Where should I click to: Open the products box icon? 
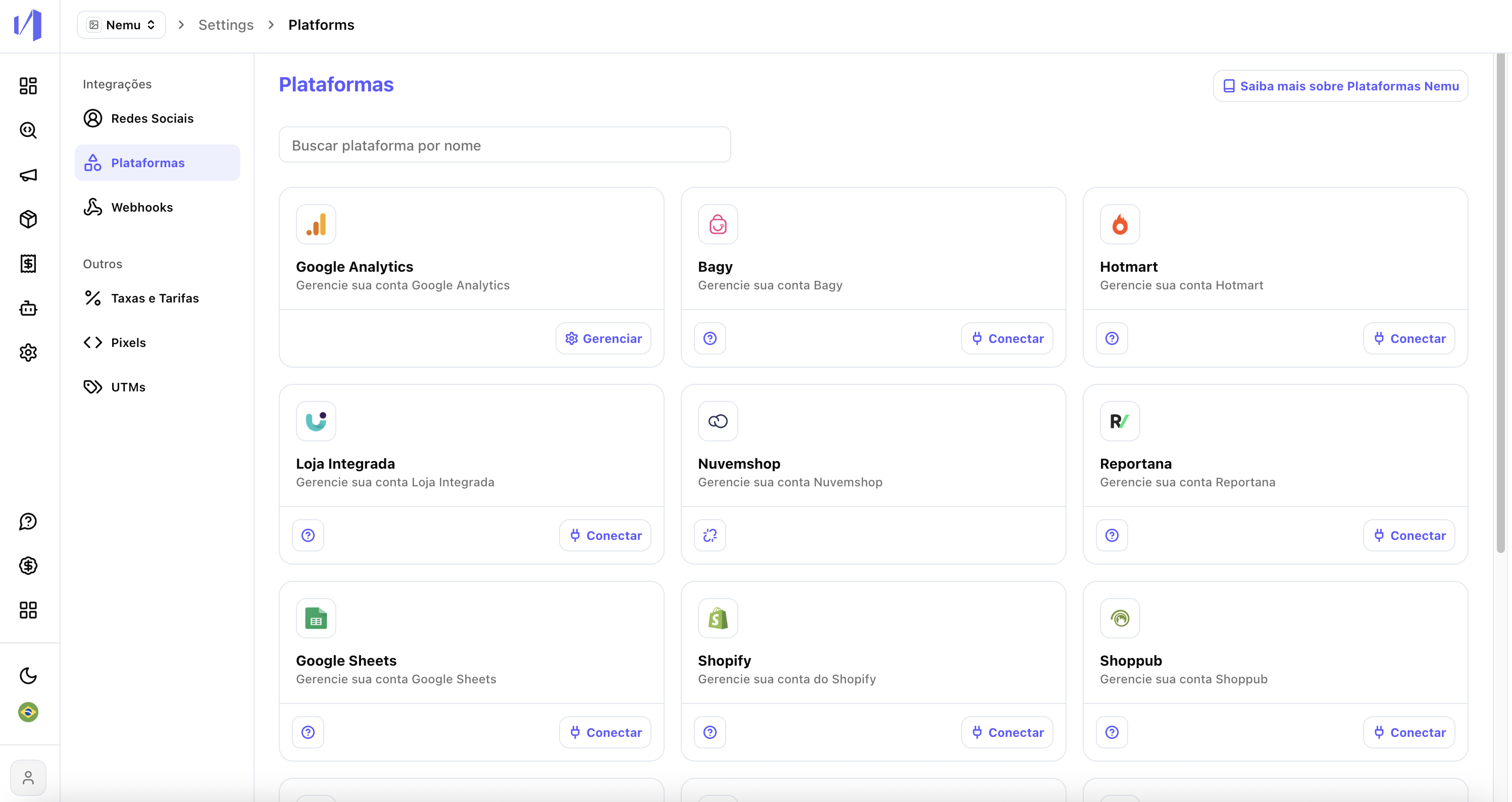pos(28,219)
